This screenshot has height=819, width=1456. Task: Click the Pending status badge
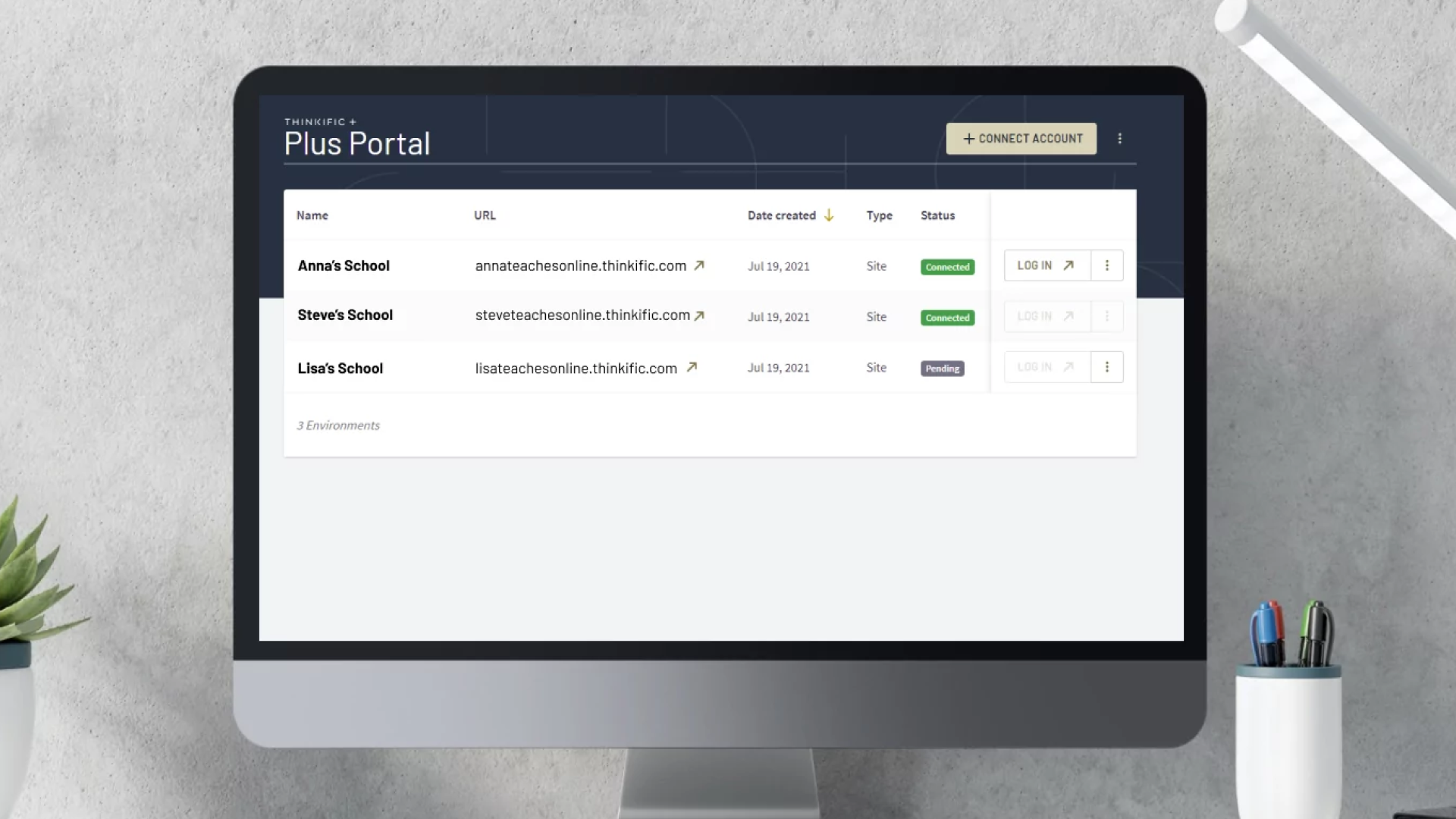click(x=942, y=369)
